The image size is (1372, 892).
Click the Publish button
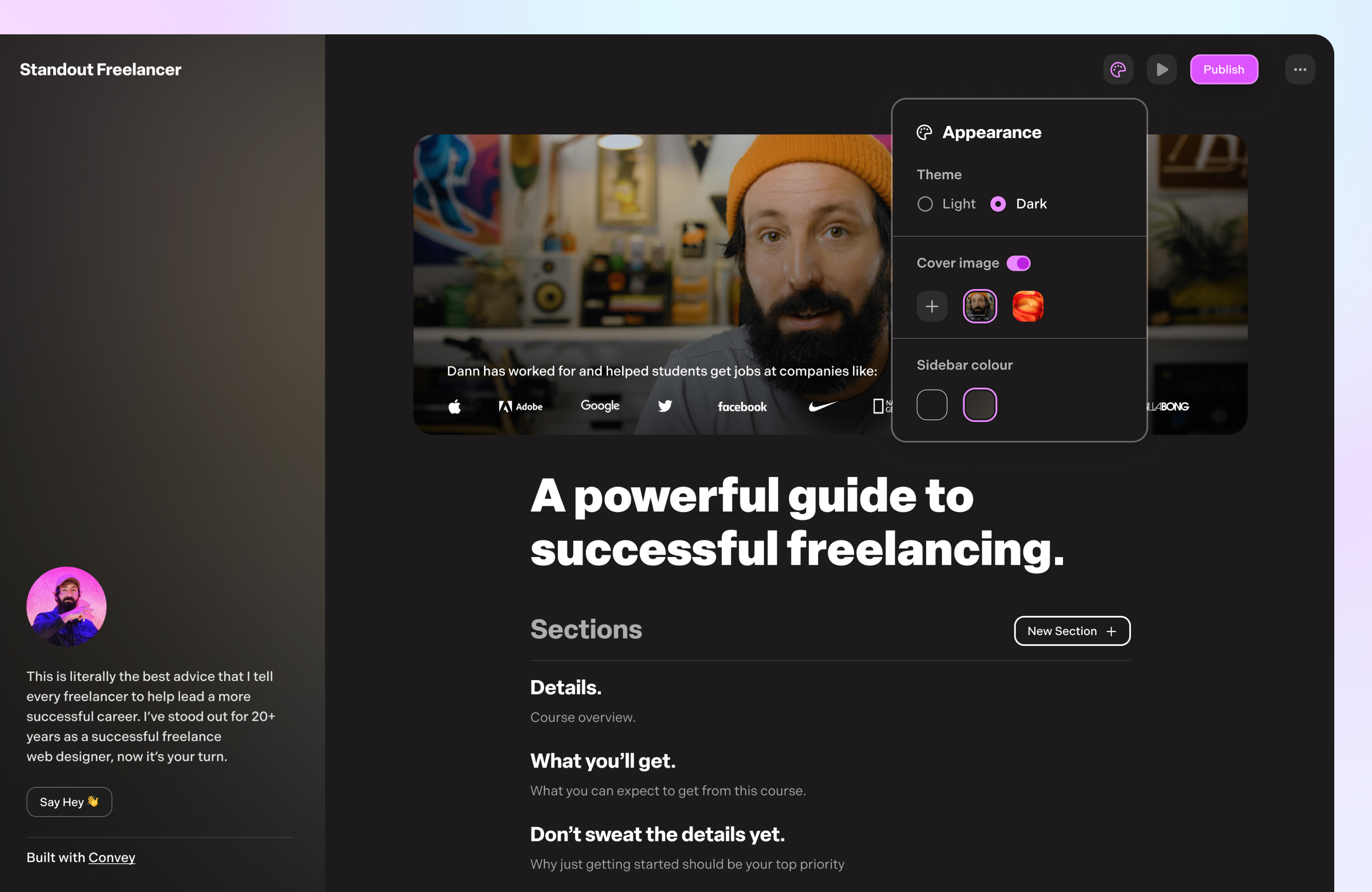click(x=1223, y=70)
